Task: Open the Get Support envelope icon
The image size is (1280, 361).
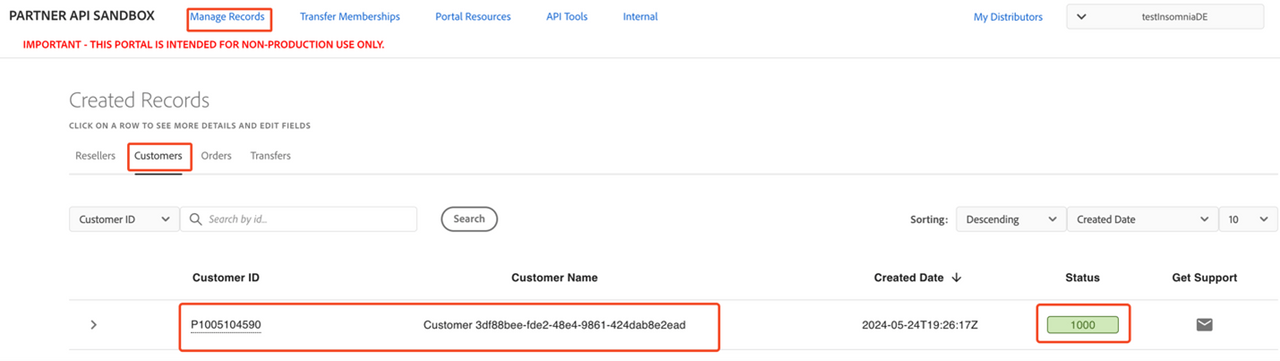Action: 1204,324
